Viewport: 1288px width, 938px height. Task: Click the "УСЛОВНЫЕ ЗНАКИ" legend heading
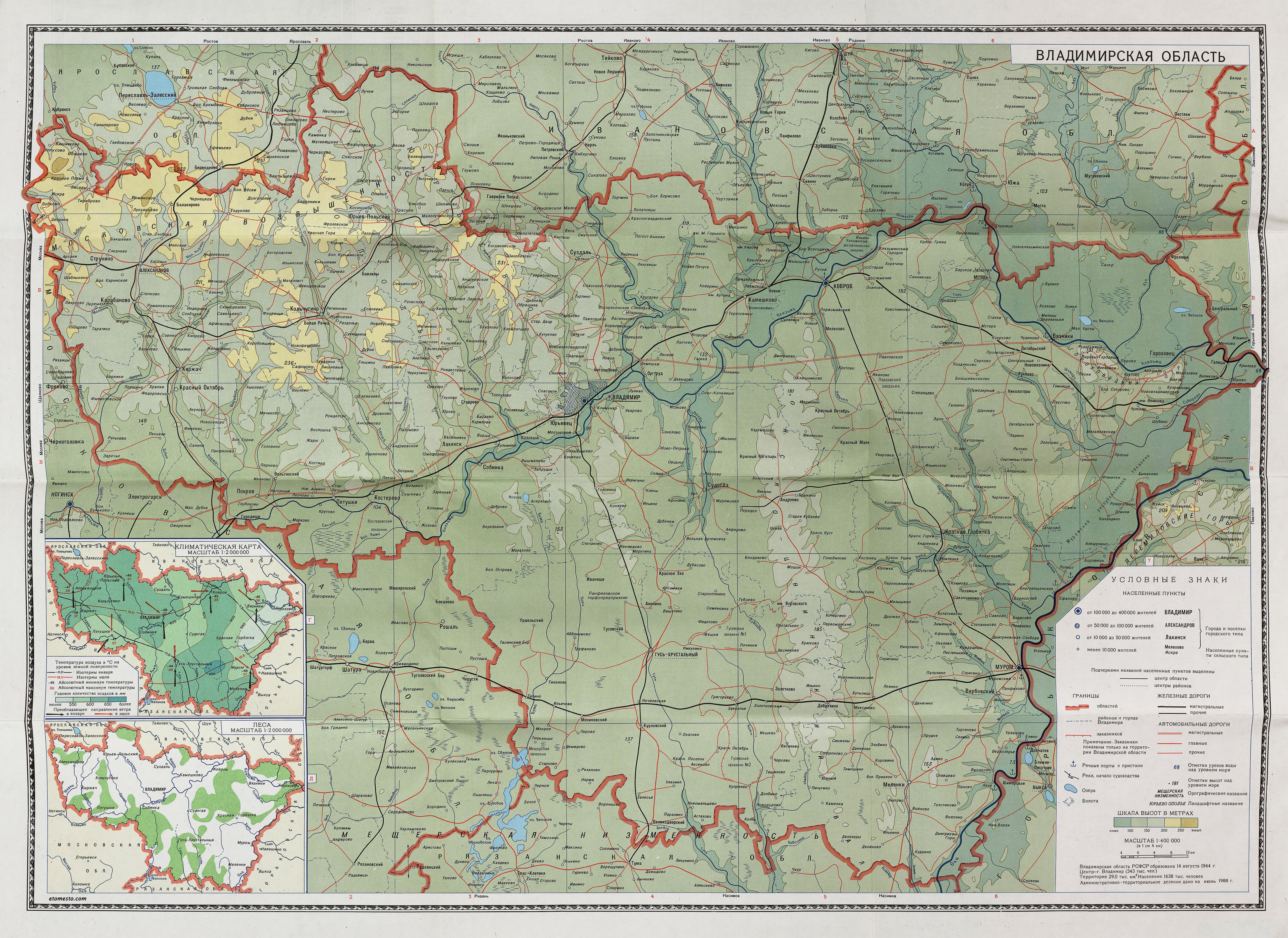[x=1170, y=580]
